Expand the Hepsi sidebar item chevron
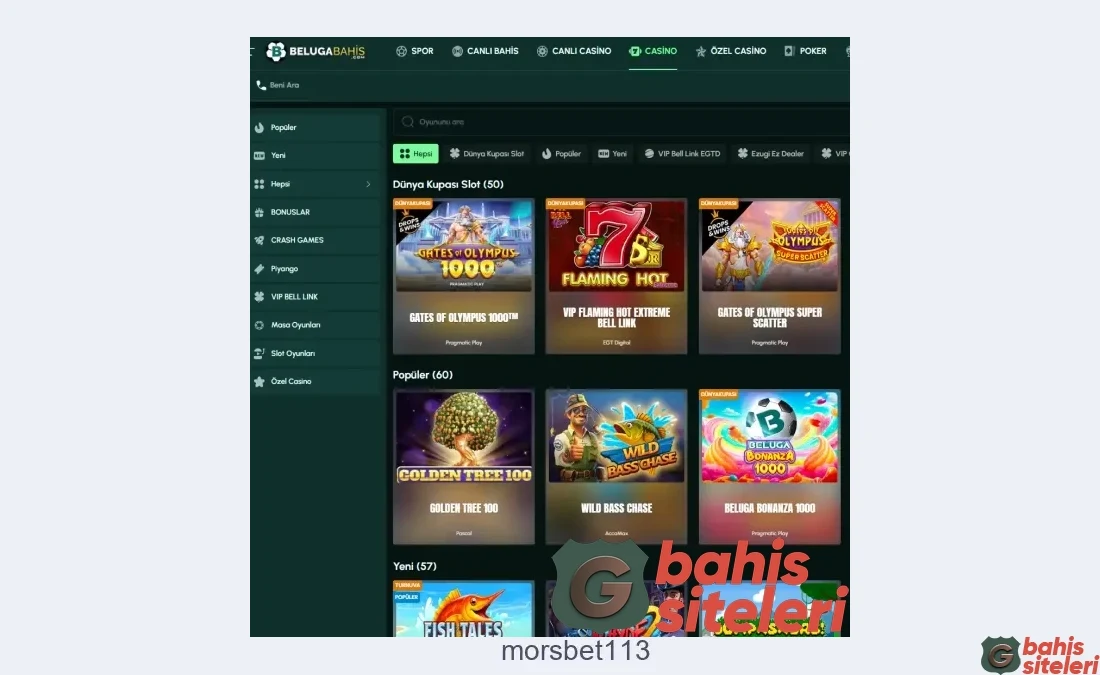Screen dimensions: 1100x675 368,183
